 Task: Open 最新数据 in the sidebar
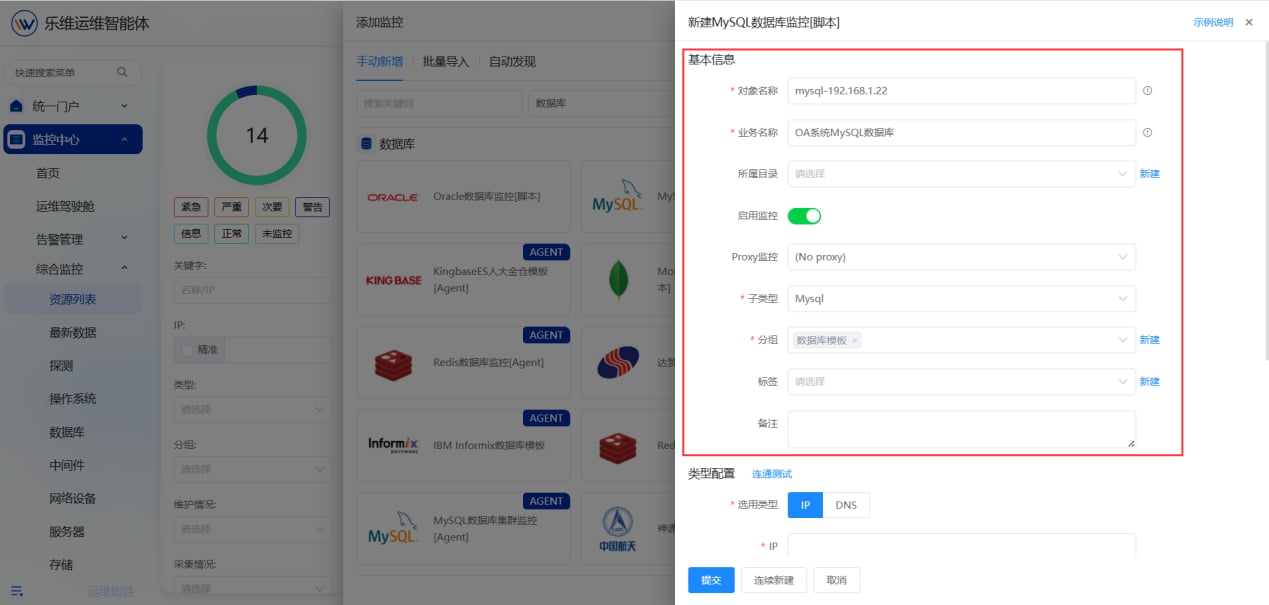[x=73, y=332]
